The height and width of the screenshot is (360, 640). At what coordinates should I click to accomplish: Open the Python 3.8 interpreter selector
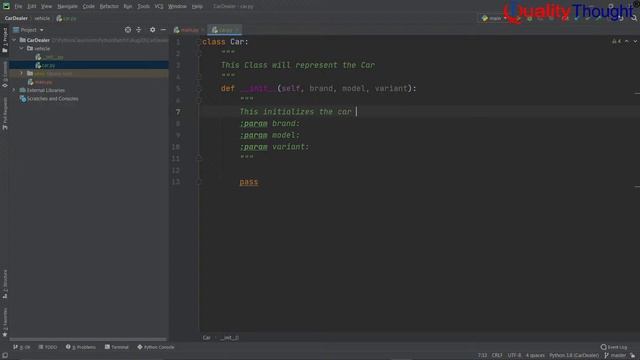point(574,356)
